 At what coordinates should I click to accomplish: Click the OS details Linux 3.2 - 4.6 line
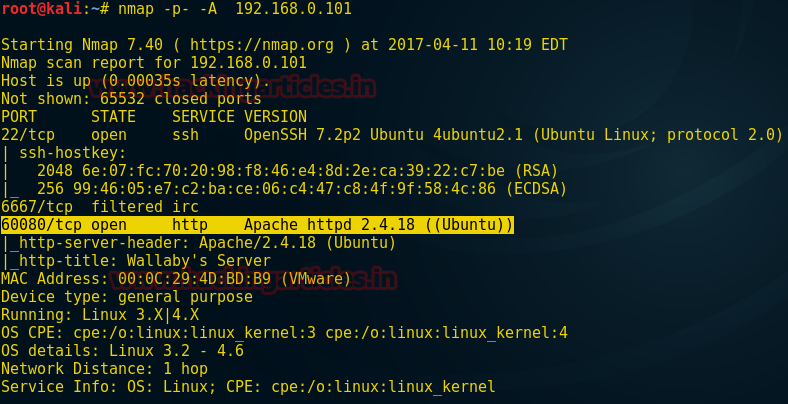click(122, 350)
